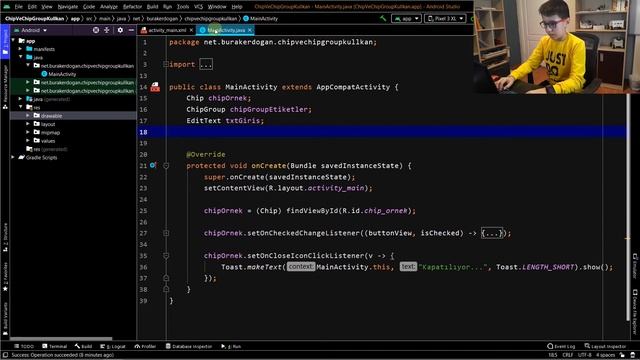This screenshot has width=640, height=360.
Task: Expand the manifests folder
Action: pos(20,49)
